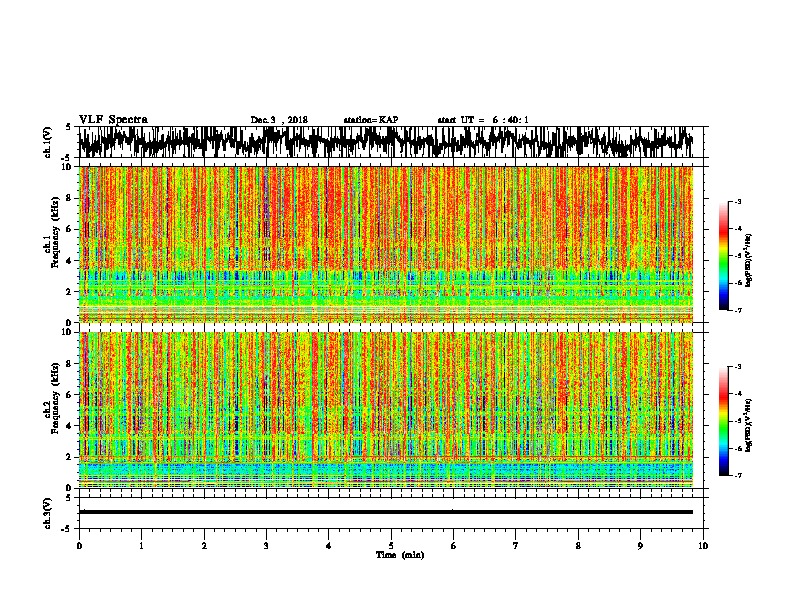Click the ch.2 spectrogram "6" kHz tick label
Screen dimensions: 792x612
pyautogui.click(x=69, y=395)
